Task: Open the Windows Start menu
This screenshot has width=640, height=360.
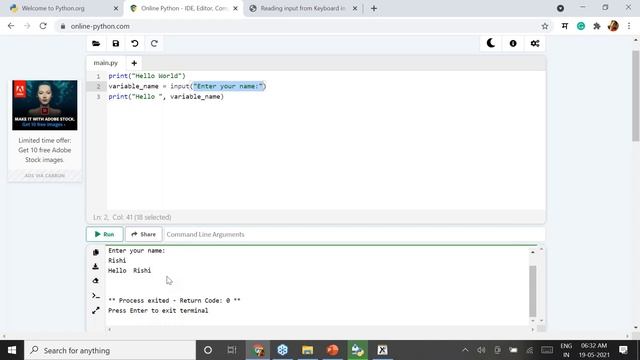Action: (x=12, y=350)
